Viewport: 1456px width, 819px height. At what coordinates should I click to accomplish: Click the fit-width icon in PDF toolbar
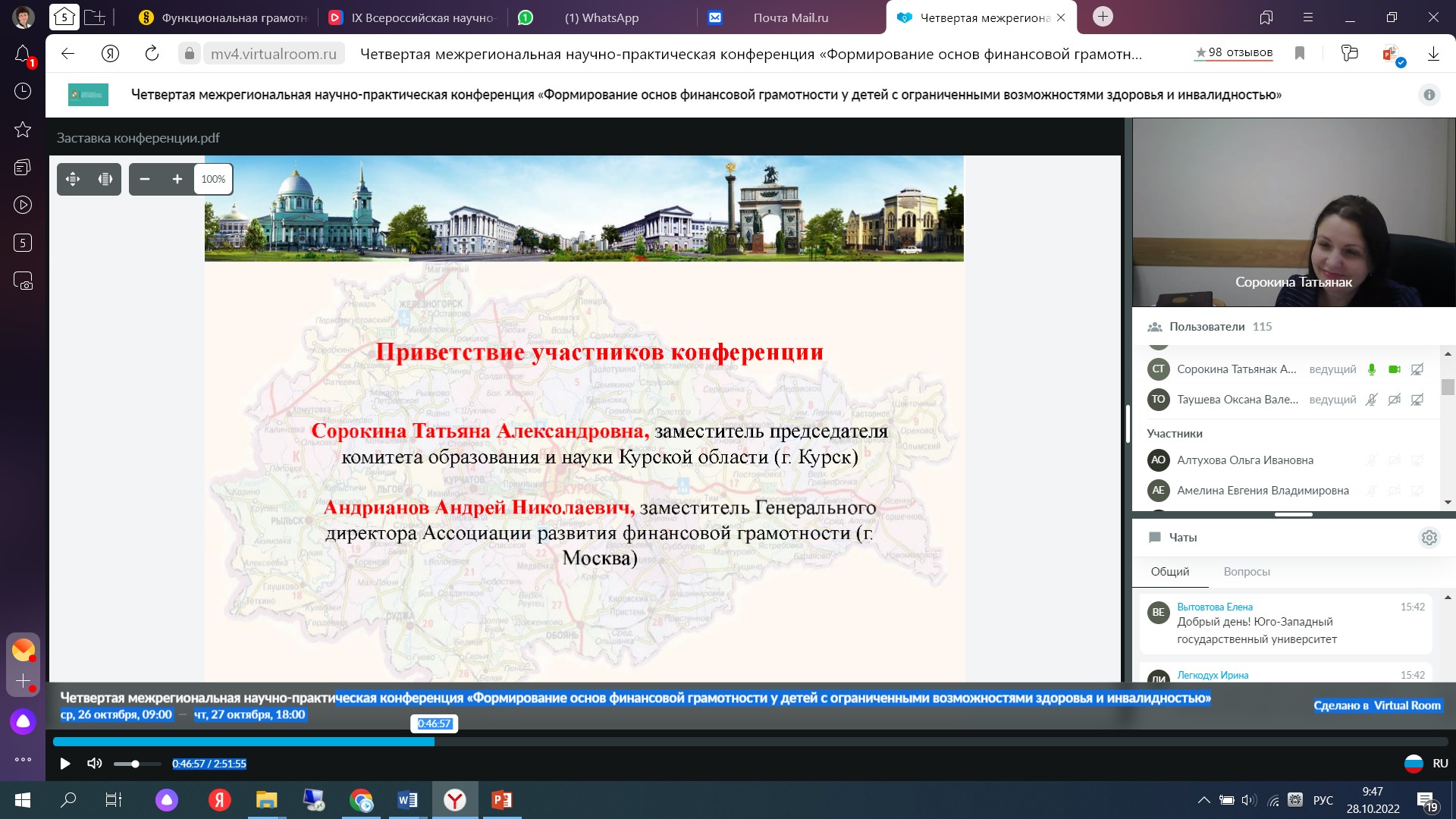tap(105, 179)
